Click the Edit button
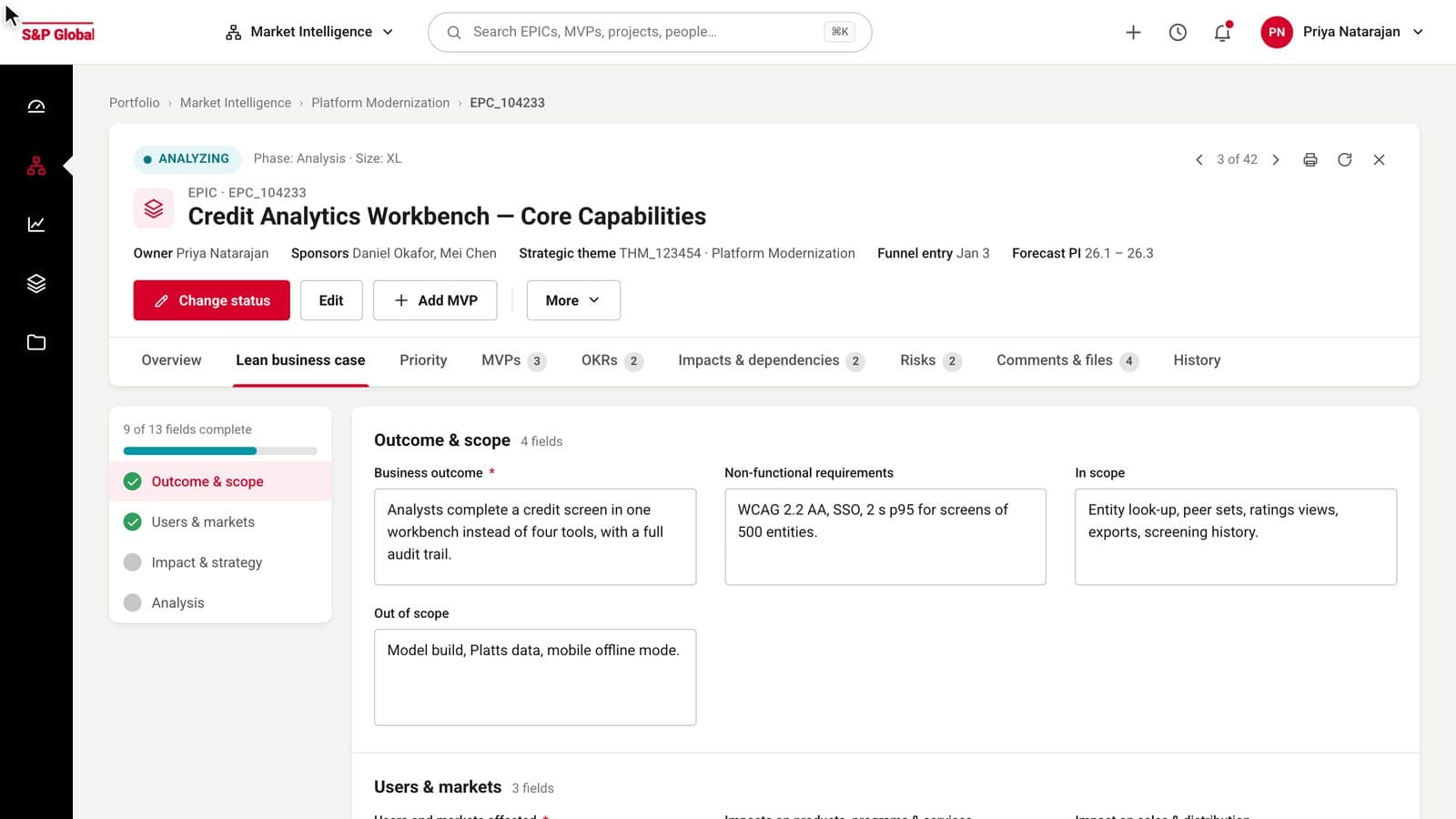 click(x=331, y=300)
